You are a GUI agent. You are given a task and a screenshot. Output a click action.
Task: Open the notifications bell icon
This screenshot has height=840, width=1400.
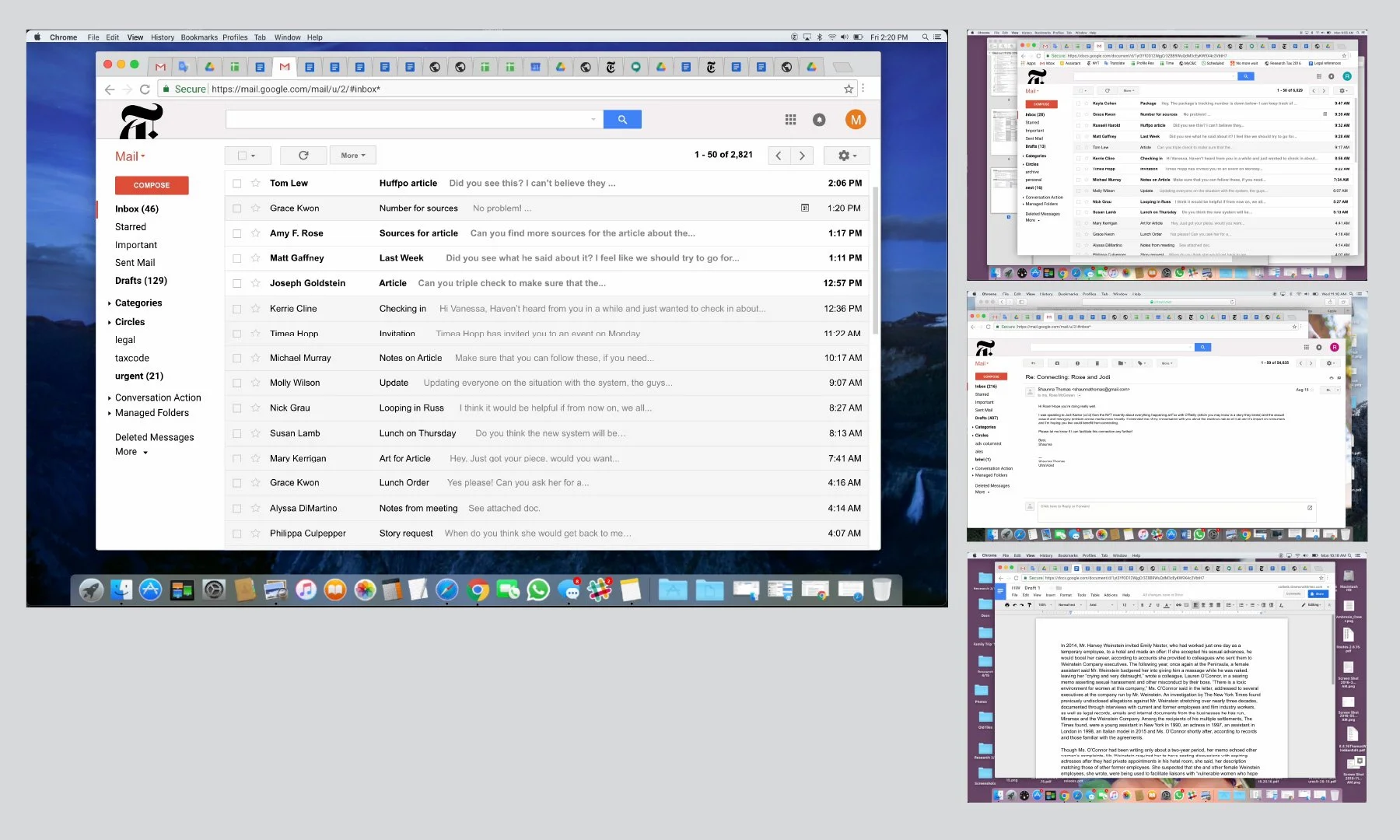819,120
